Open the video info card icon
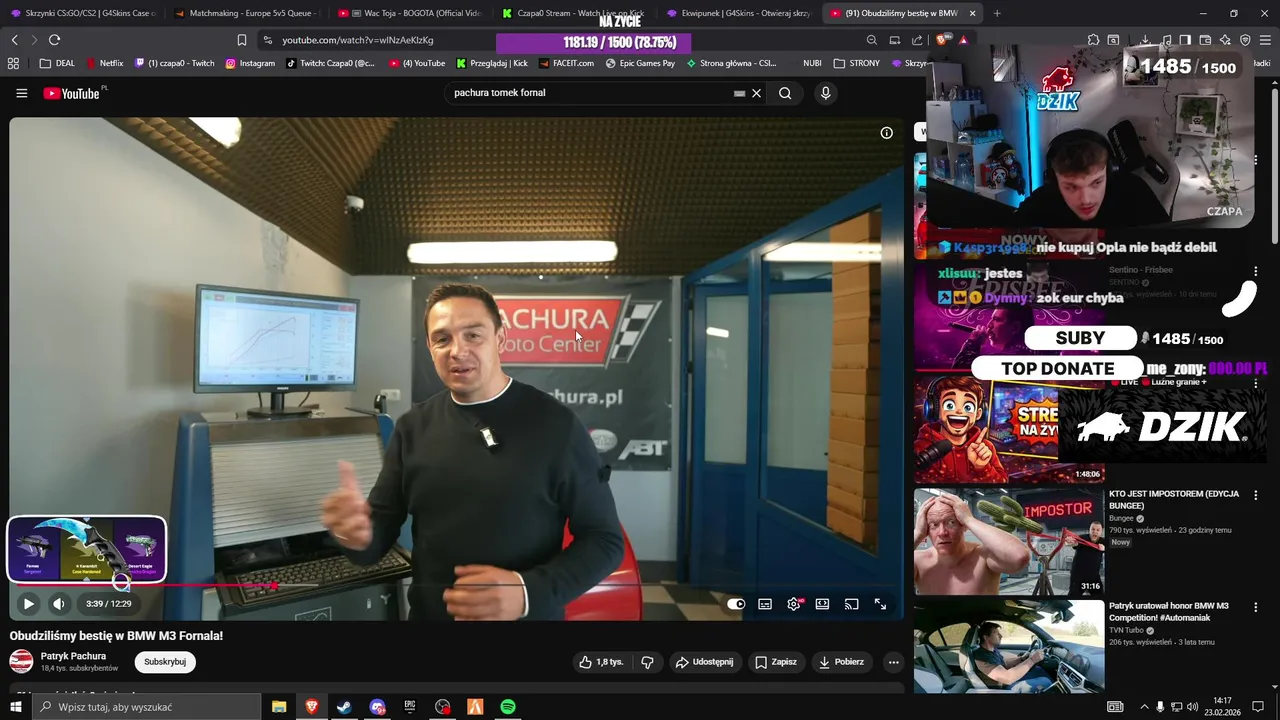This screenshot has height=720, width=1280. pos(886,133)
